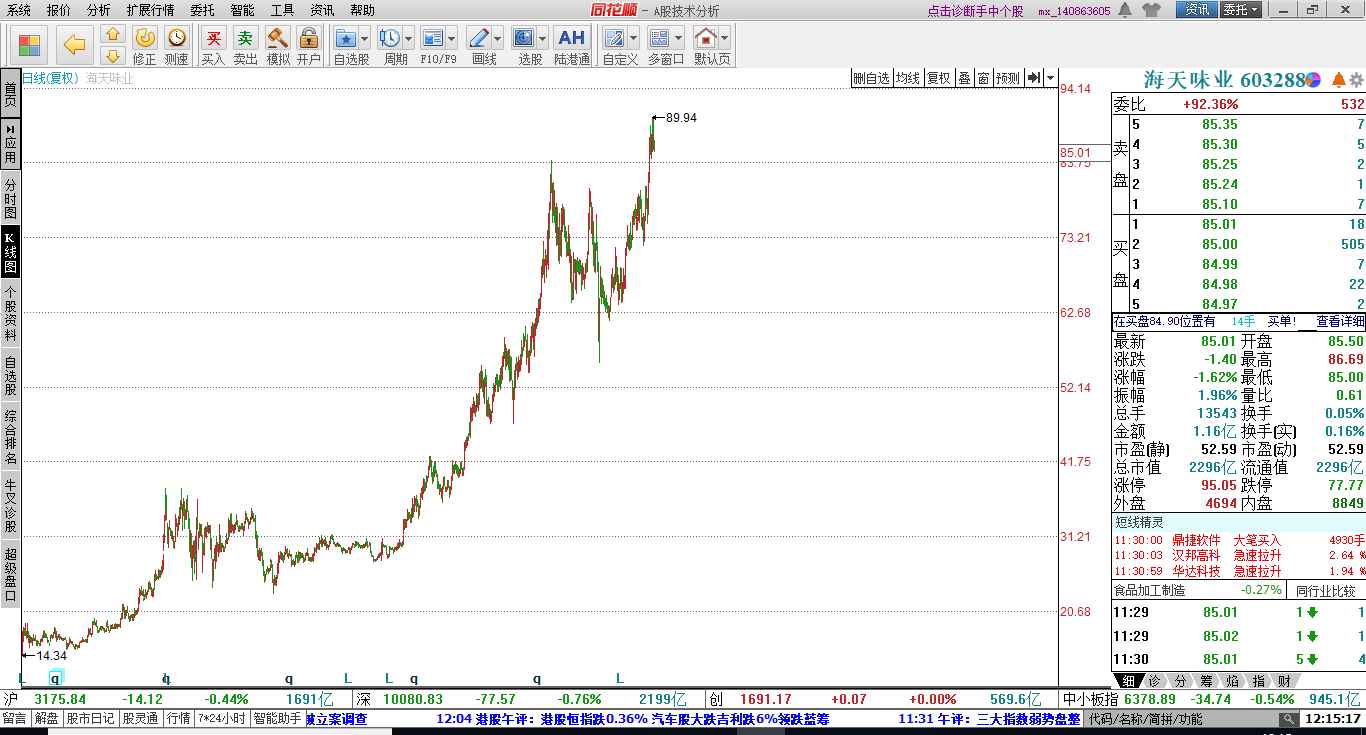Click the orange alert bell beside 603288
1366x735 pixels.
click(x=1338, y=79)
